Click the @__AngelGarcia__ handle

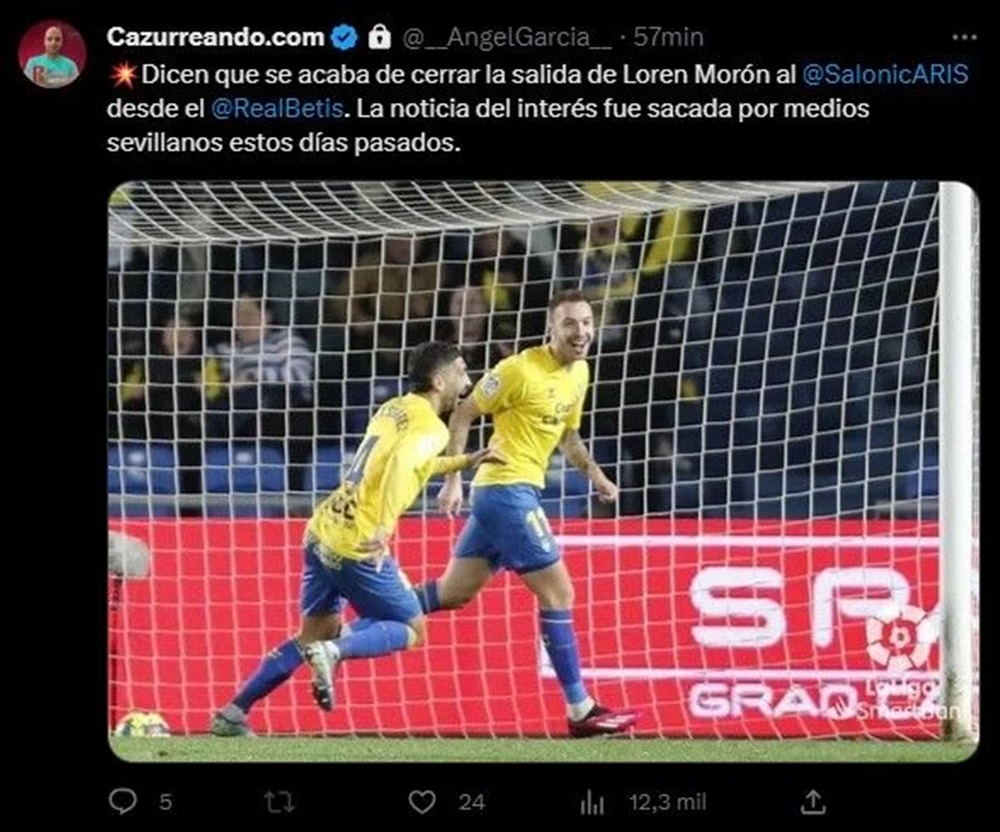[x=507, y=38]
